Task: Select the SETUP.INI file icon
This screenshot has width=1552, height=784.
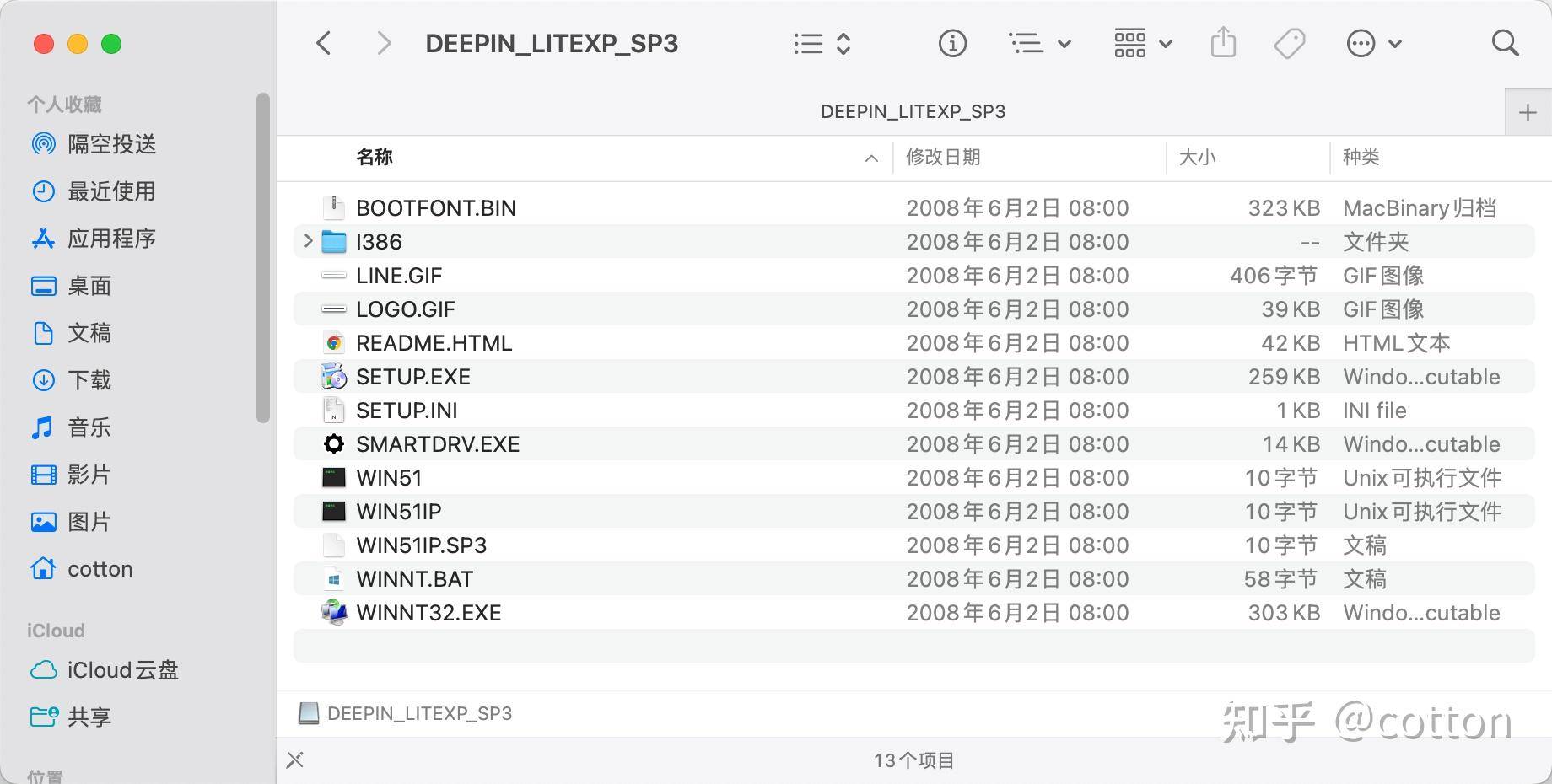Action: click(334, 411)
